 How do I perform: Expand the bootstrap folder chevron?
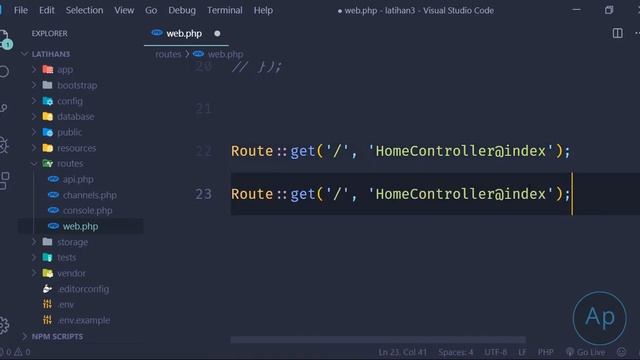tap(34, 85)
